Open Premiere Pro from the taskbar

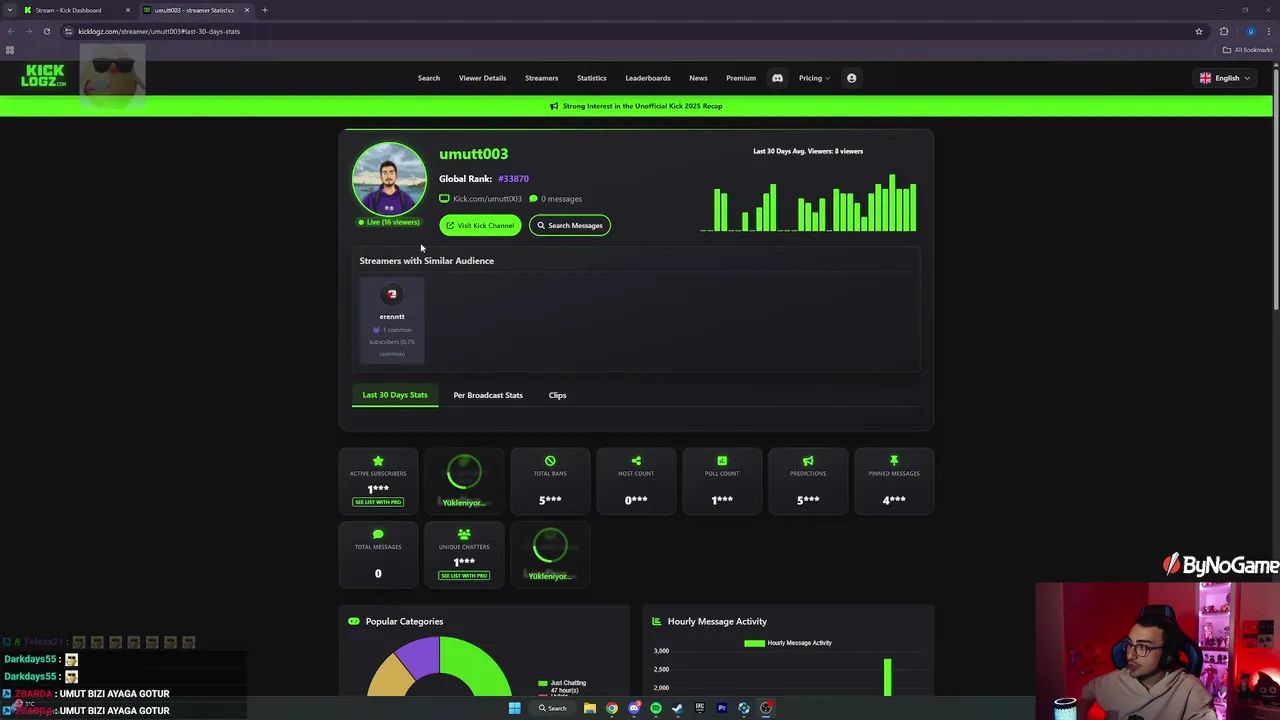(722, 708)
